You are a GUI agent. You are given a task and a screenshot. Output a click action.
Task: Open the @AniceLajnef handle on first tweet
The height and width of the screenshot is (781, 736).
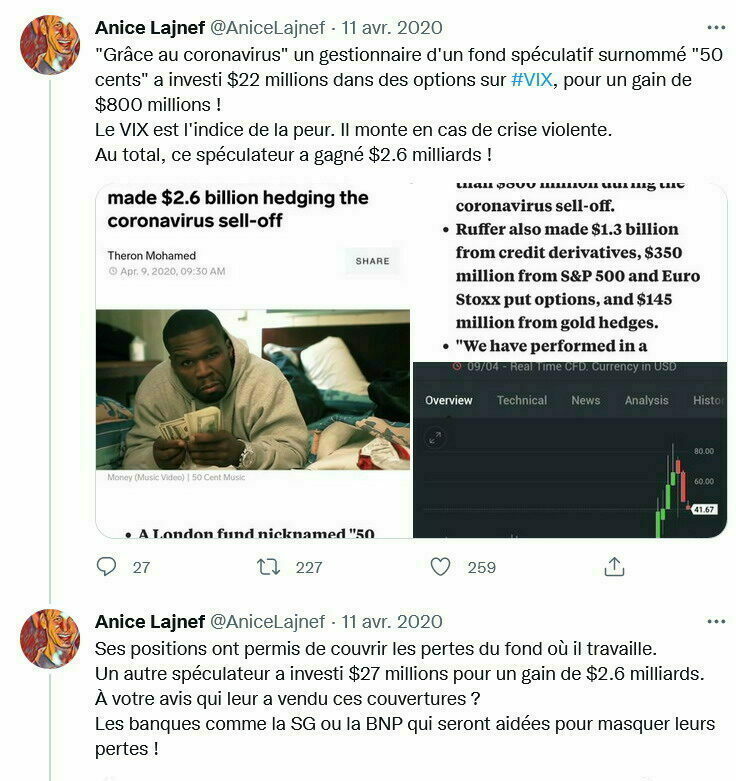[x=268, y=28]
